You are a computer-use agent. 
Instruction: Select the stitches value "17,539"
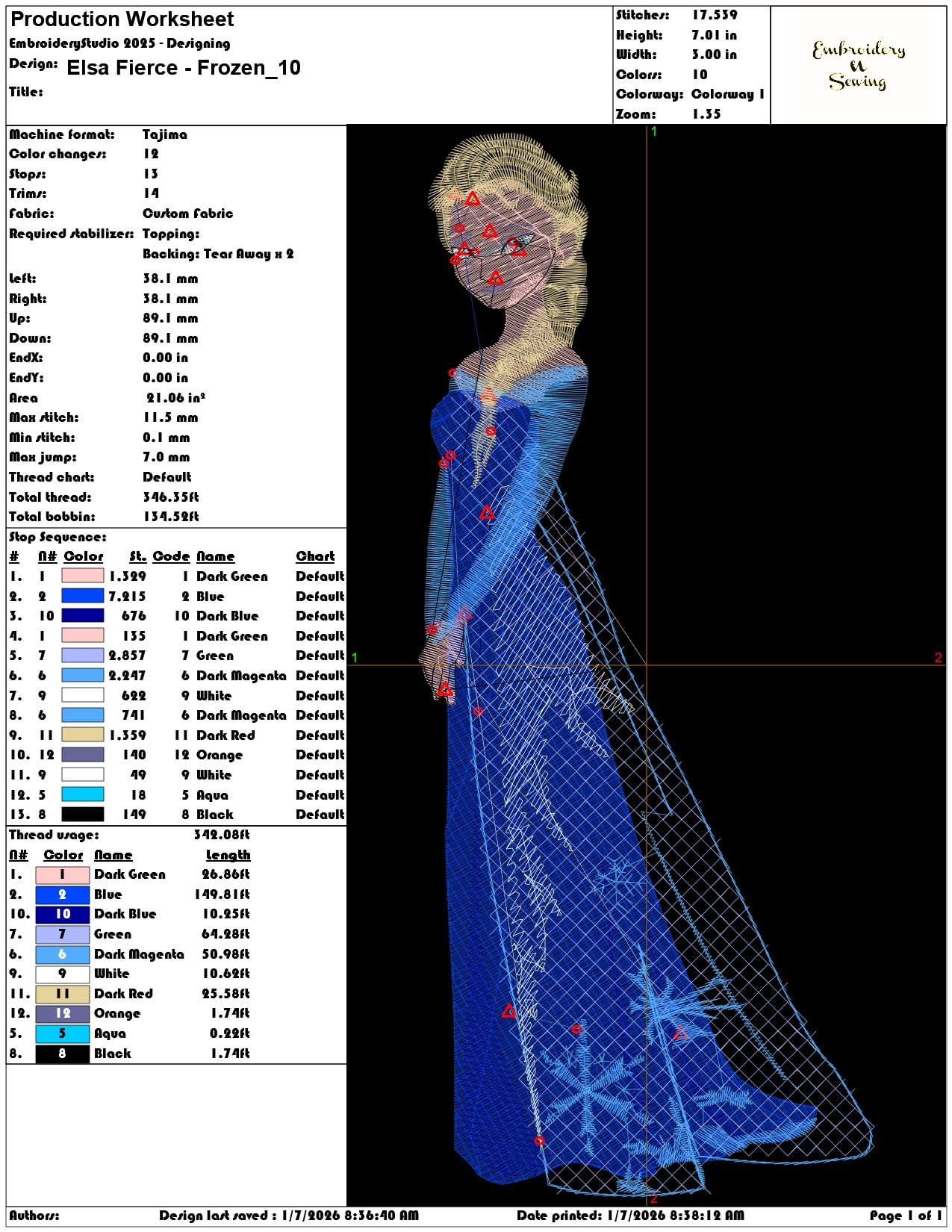(714, 15)
